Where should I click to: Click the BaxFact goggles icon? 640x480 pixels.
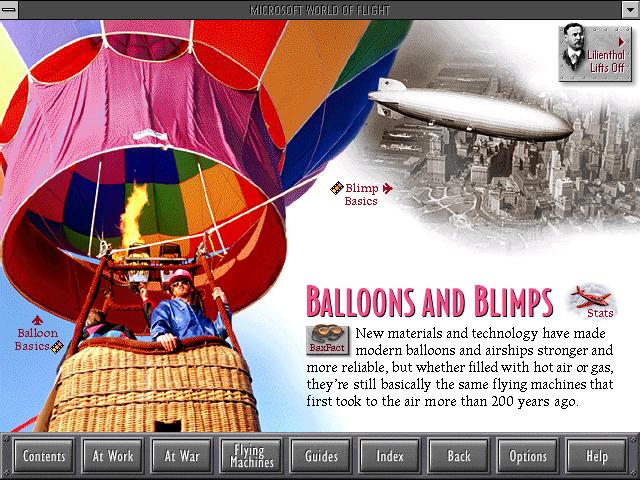click(328, 340)
